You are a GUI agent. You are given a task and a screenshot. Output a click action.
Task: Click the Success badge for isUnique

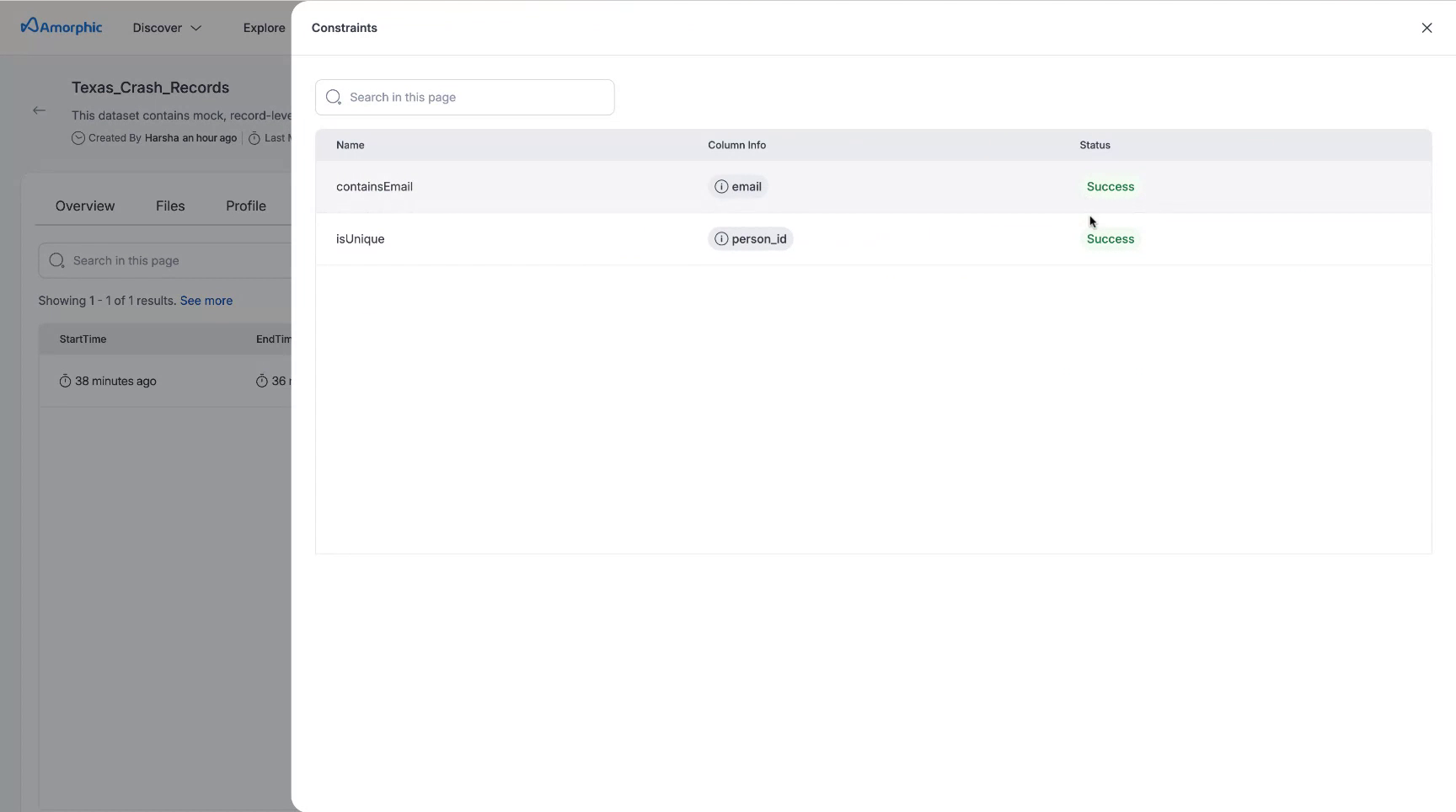(1110, 238)
